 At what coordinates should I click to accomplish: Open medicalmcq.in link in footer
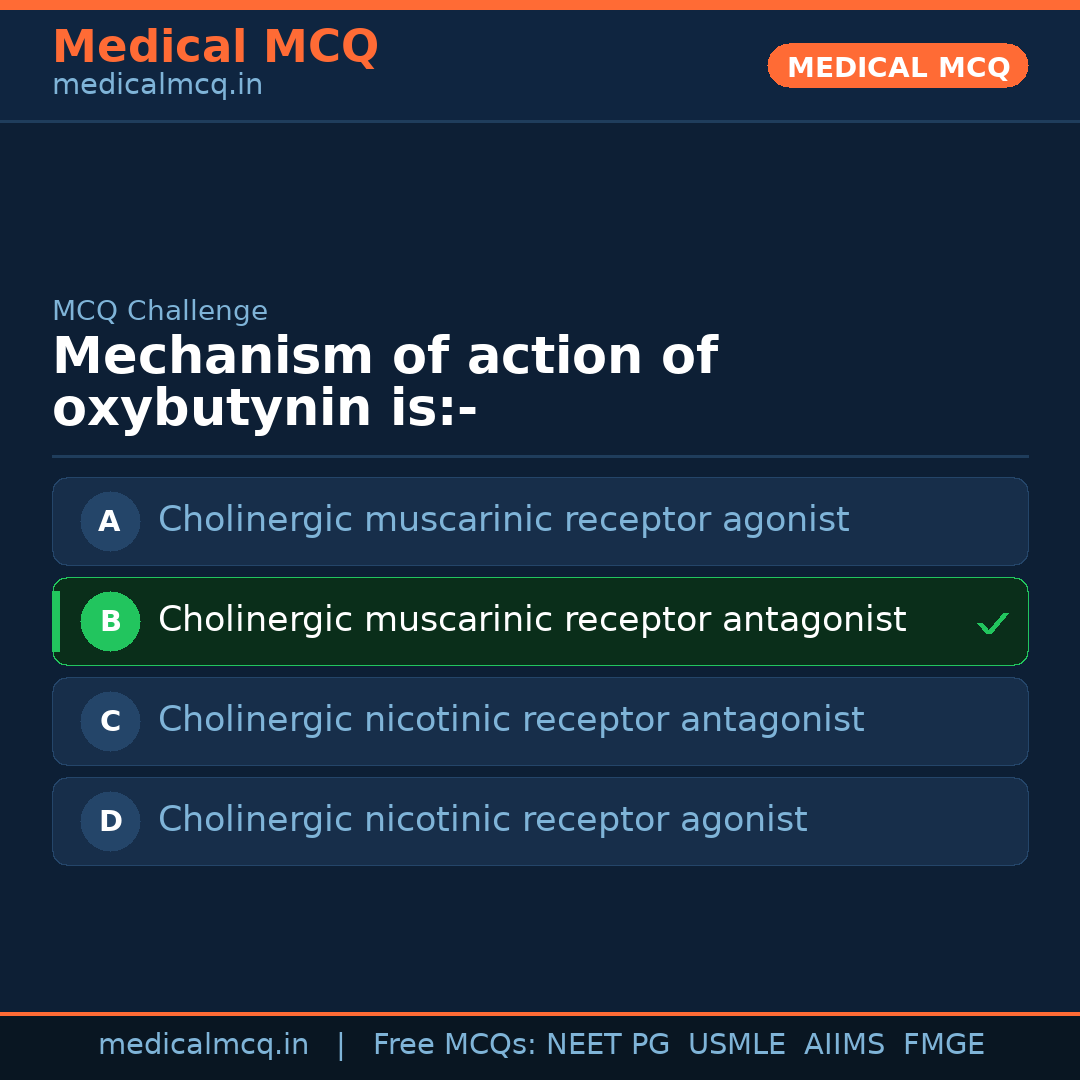203,1045
